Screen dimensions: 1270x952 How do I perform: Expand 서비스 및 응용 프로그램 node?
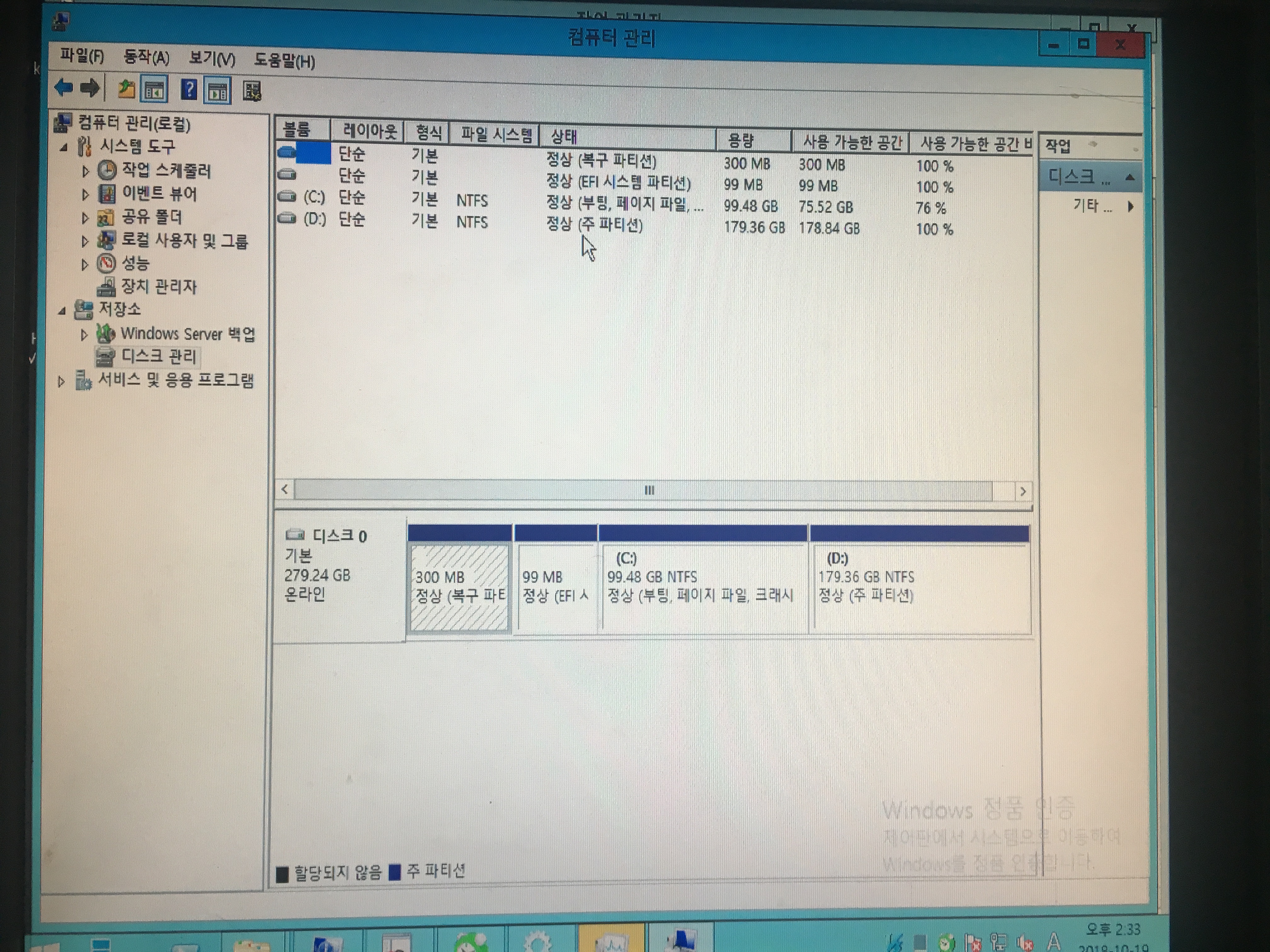point(61,381)
